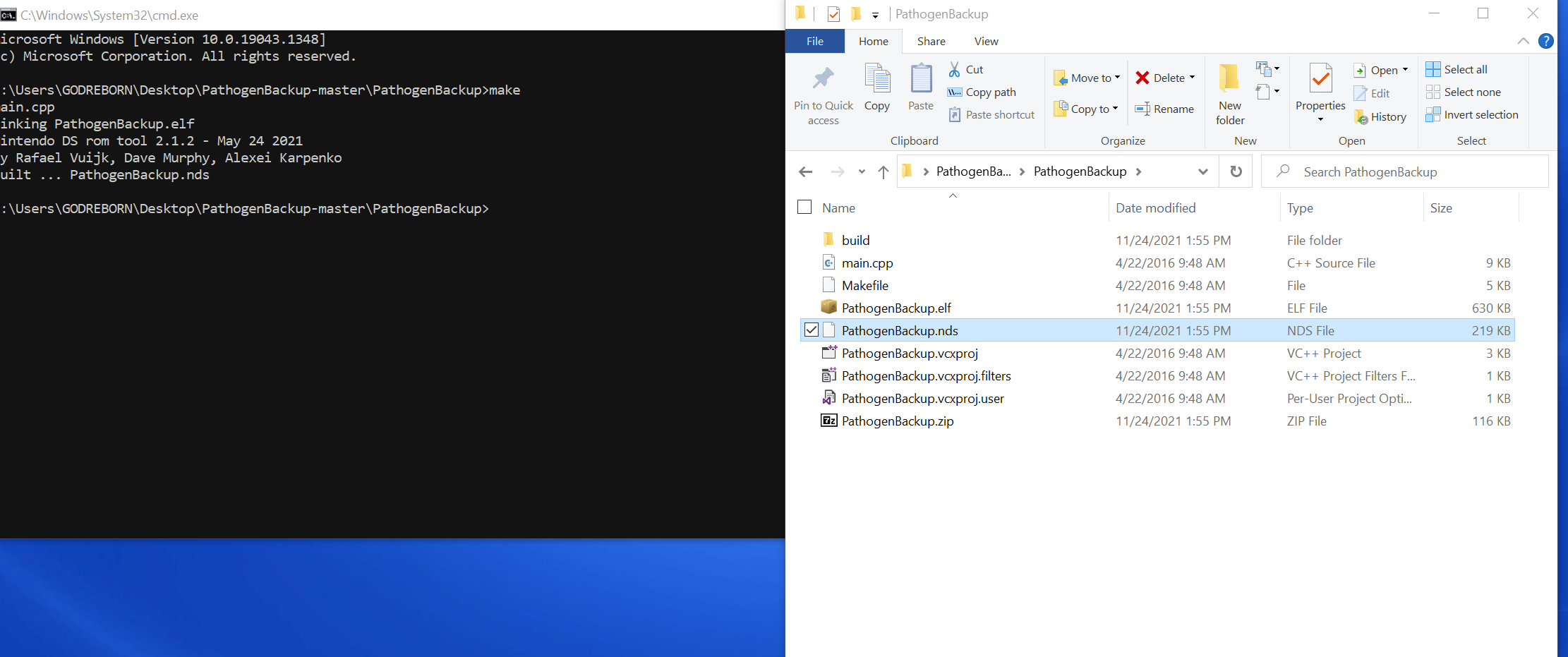Refresh the PathogenBackup folder view
The height and width of the screenshot is (657, 1568).
1236,171
